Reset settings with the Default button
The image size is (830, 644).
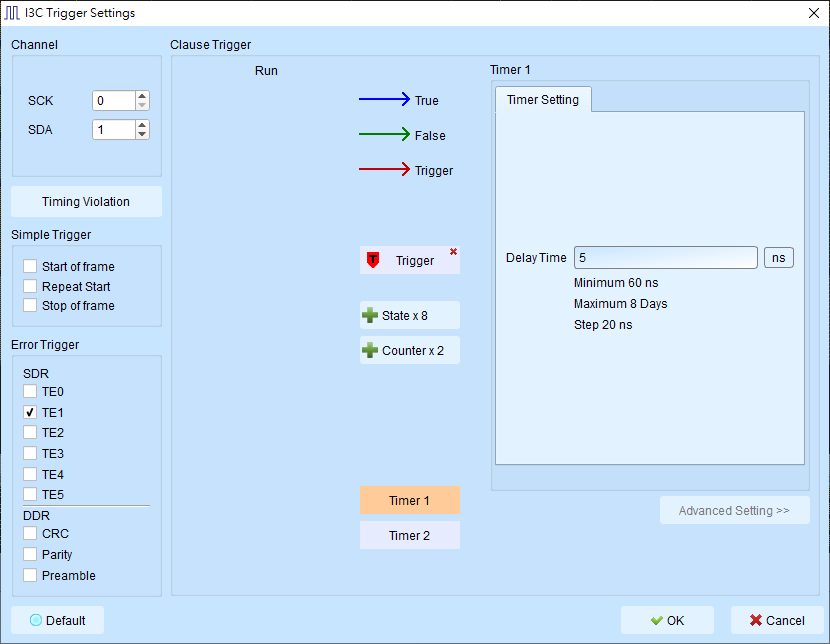point(58,620)
